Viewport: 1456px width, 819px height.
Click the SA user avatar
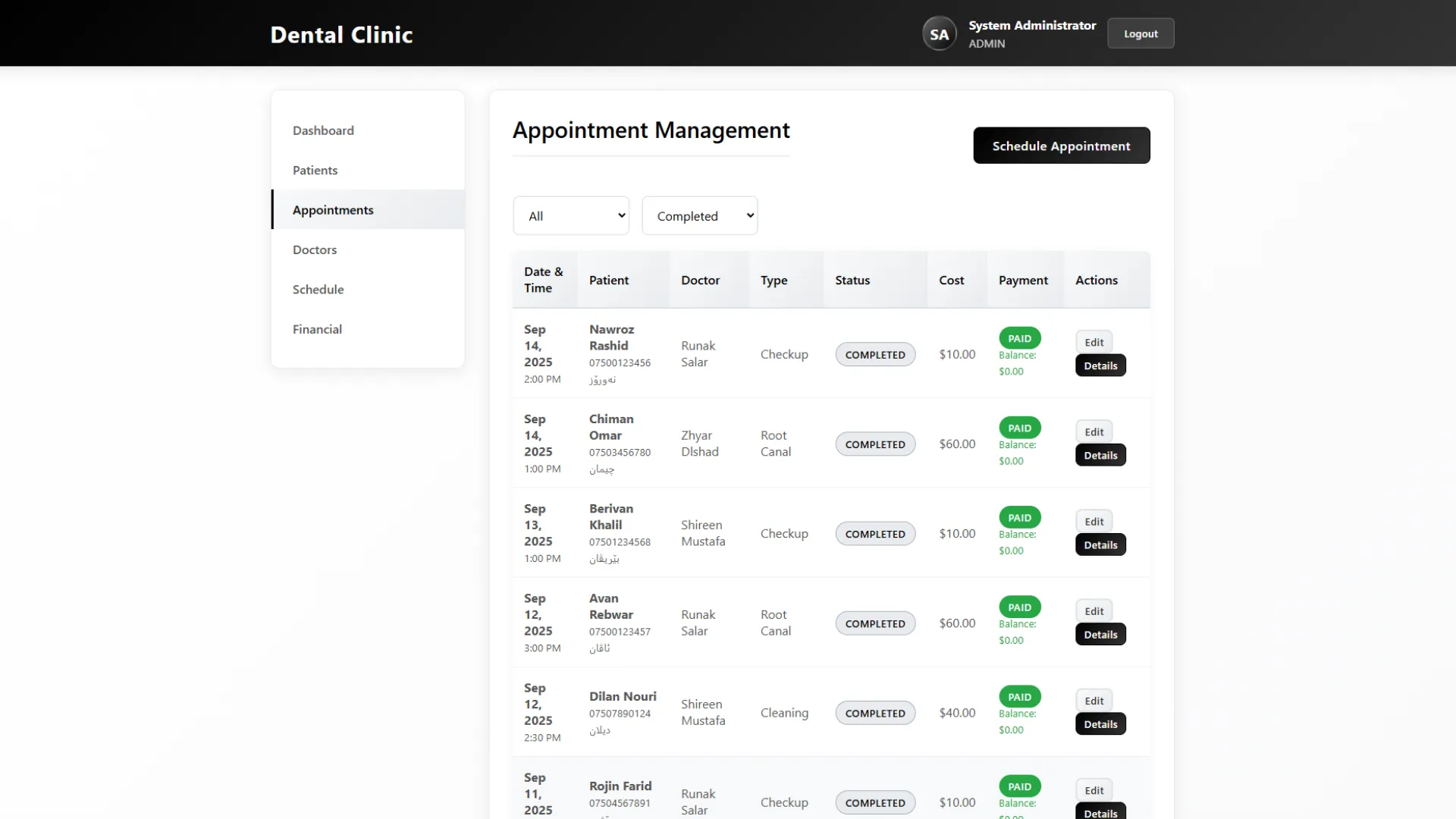[x=939, y=34]
